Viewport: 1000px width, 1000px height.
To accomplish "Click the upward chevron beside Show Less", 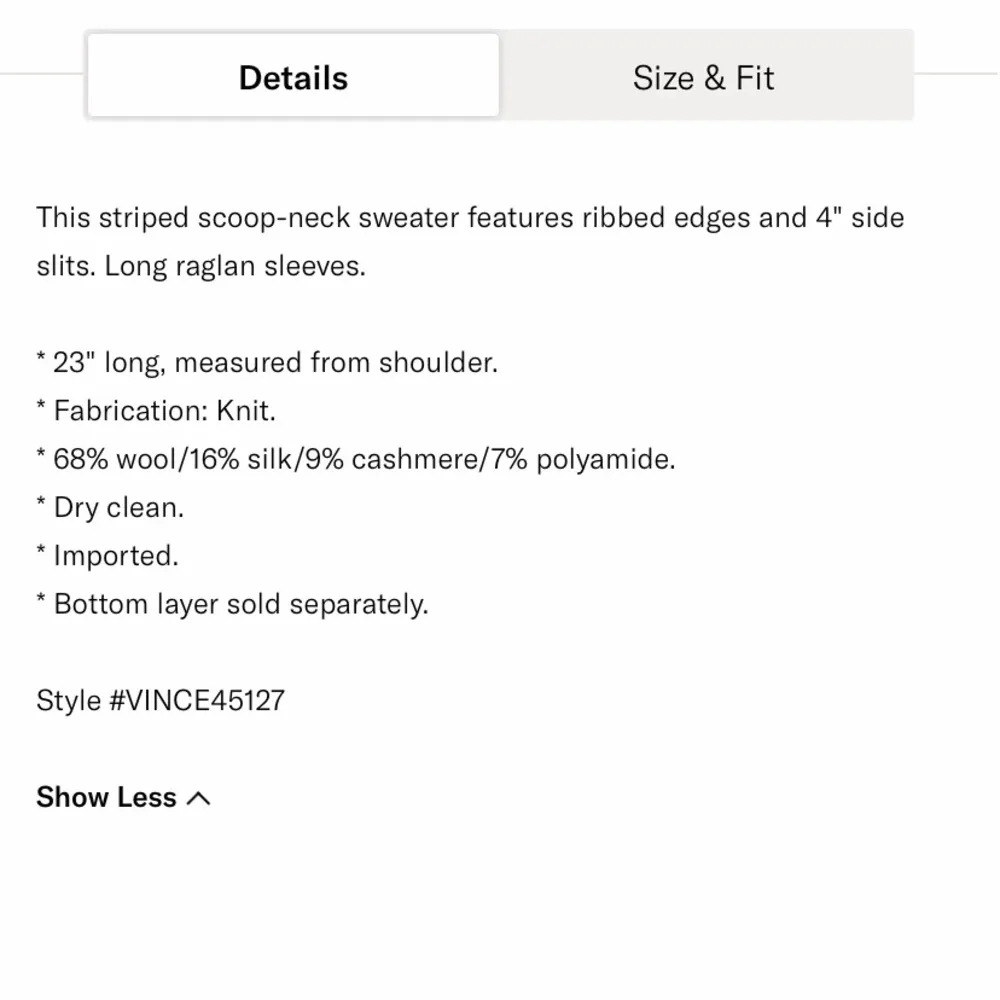I will click(x=199, y=798).
